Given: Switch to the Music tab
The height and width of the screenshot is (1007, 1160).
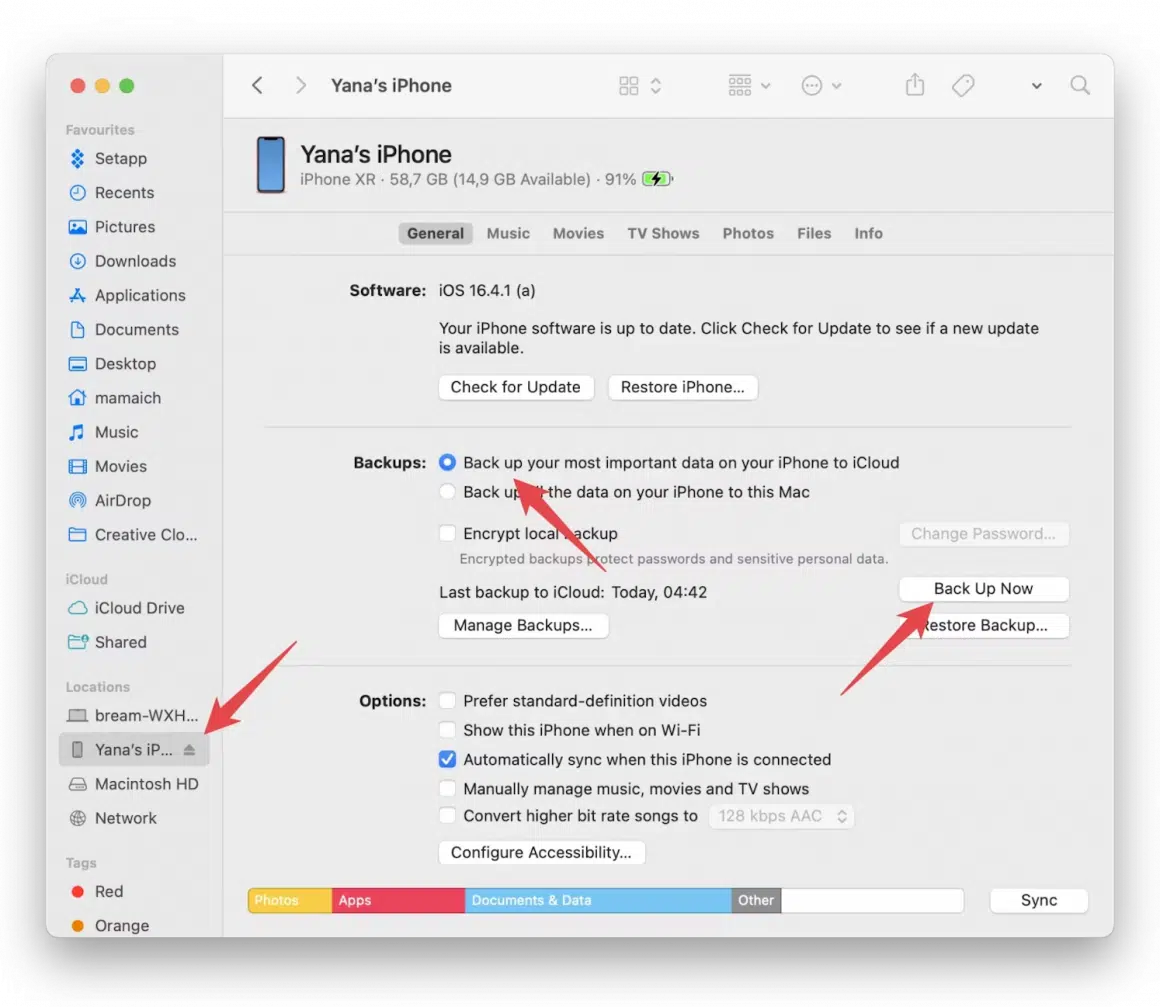Looking at the screenshot, I should 508,233.
